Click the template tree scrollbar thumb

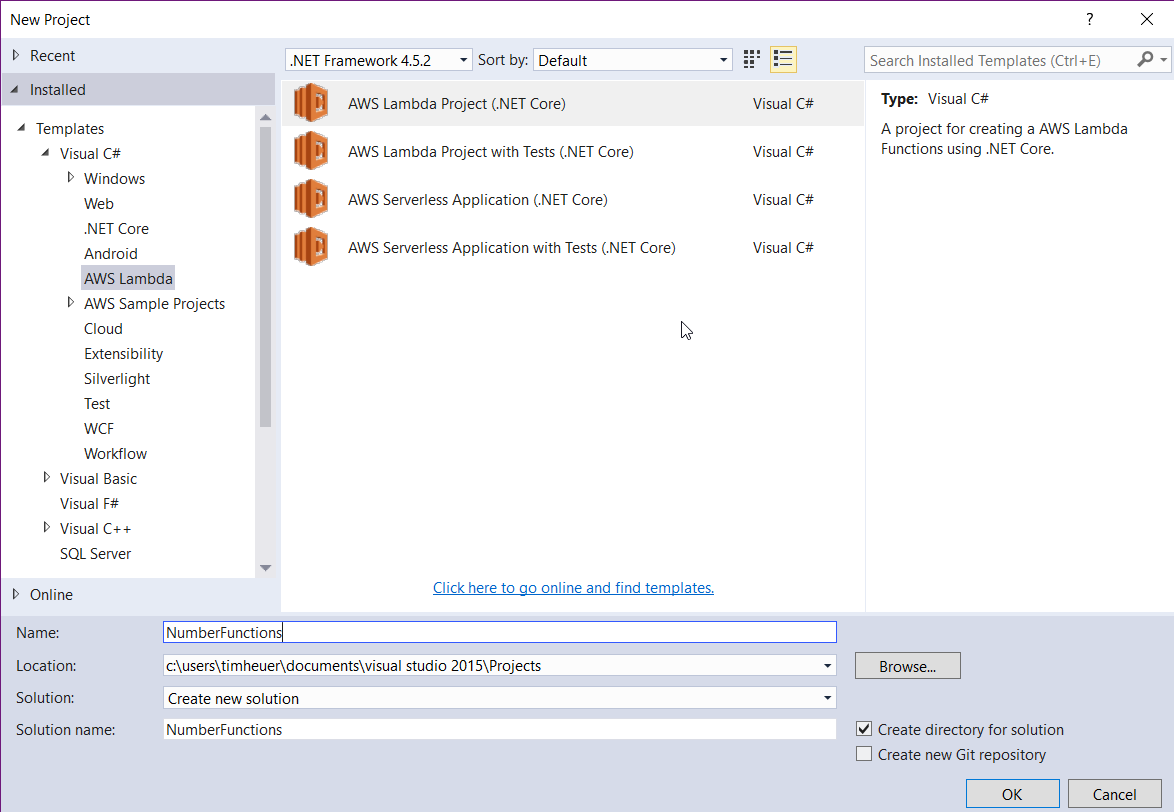[265, 277]
